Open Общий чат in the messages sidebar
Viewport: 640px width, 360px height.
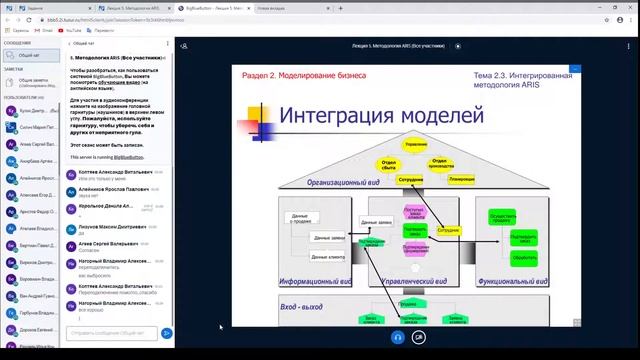coord(31,56)
